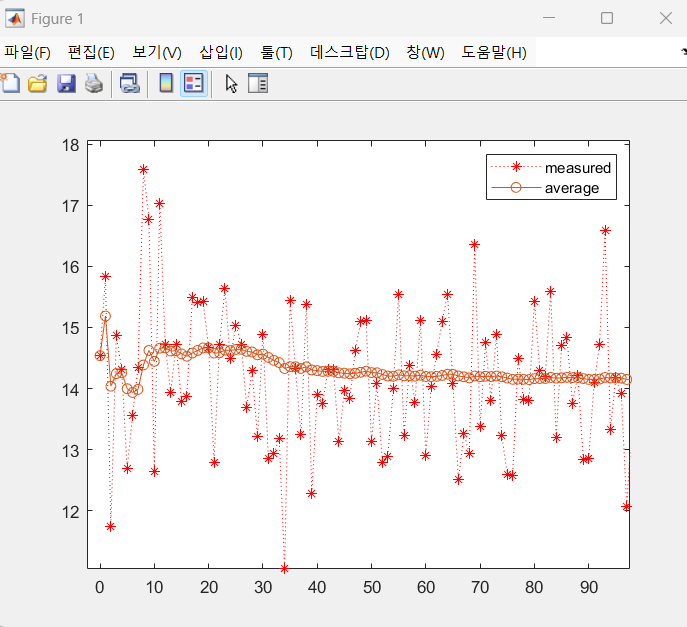Click the y-axis tick label 18
The image size is (687, 627).
(x=71, y=145)
